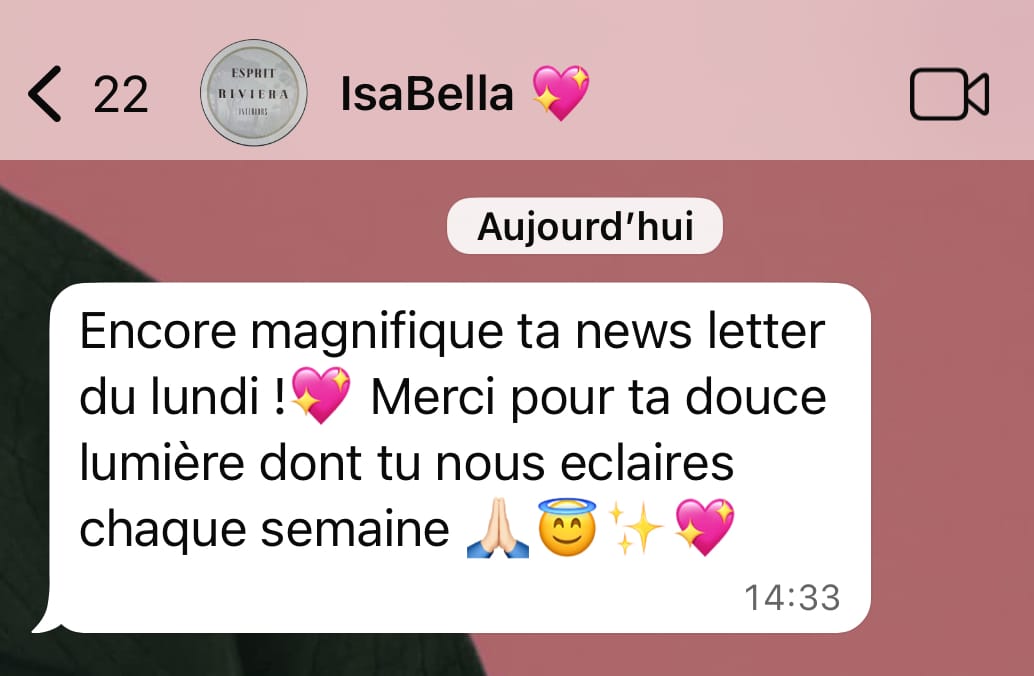The height and width of the screenshot is (676, 1034).
Task: Tap the halo smiley emoji in message
Action: 567,528
